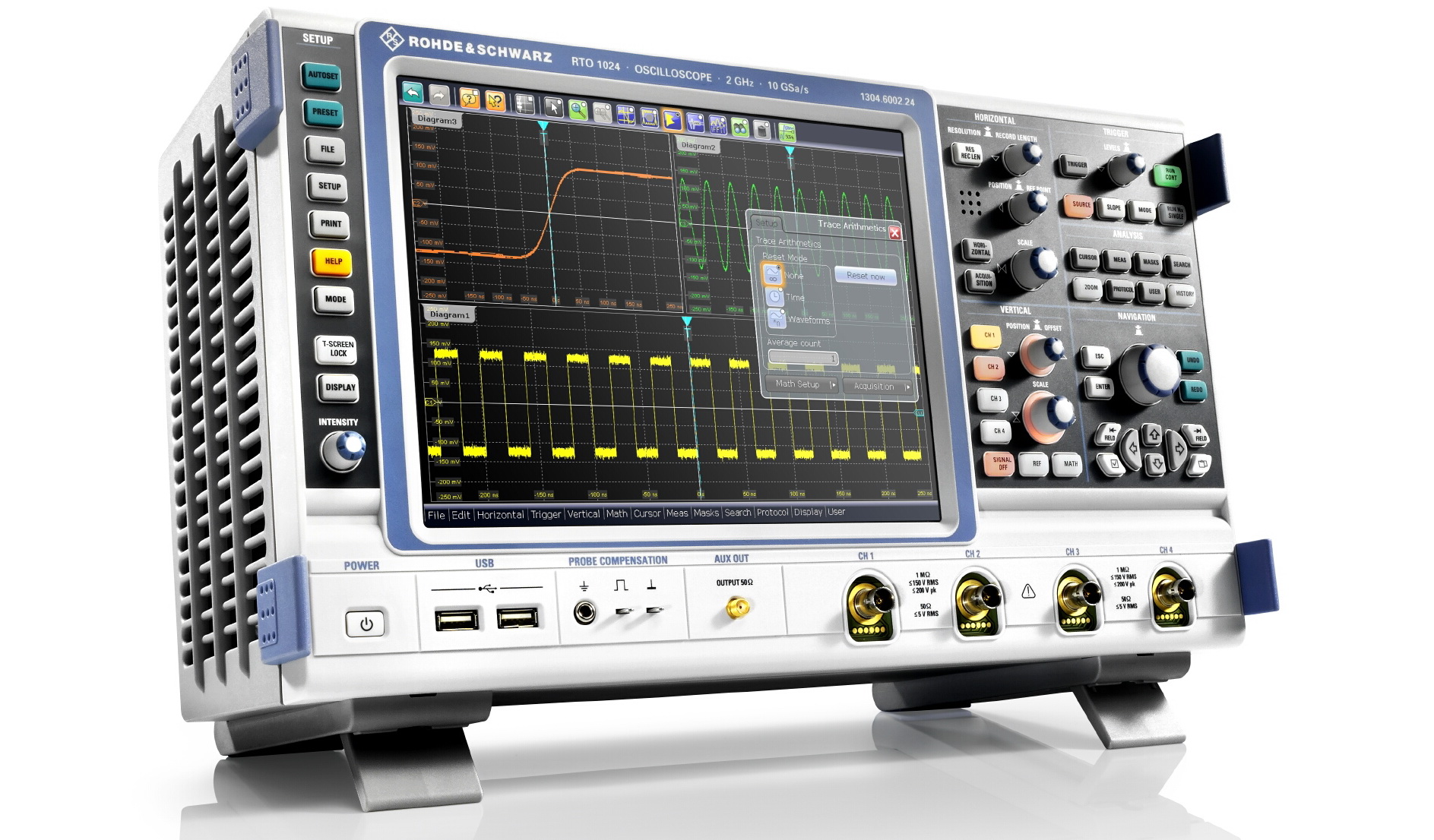1434x840 pixels.
Task: Toggle the T-SCREEN LOCK button
Action: (x=337, y=349)
